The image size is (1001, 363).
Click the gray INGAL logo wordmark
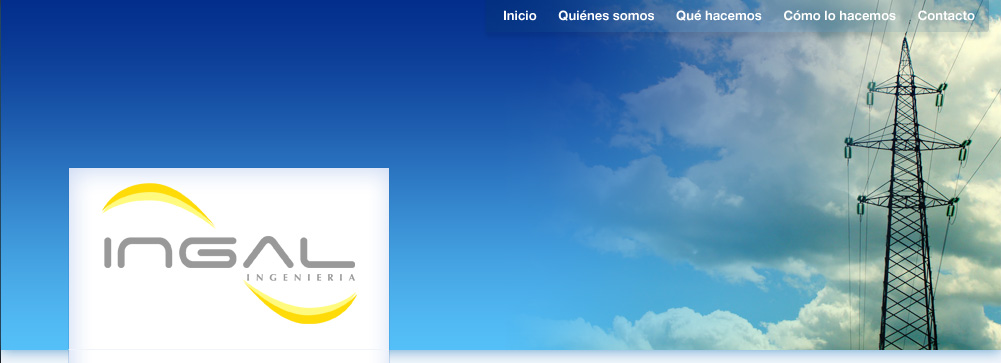pos(229,252)
